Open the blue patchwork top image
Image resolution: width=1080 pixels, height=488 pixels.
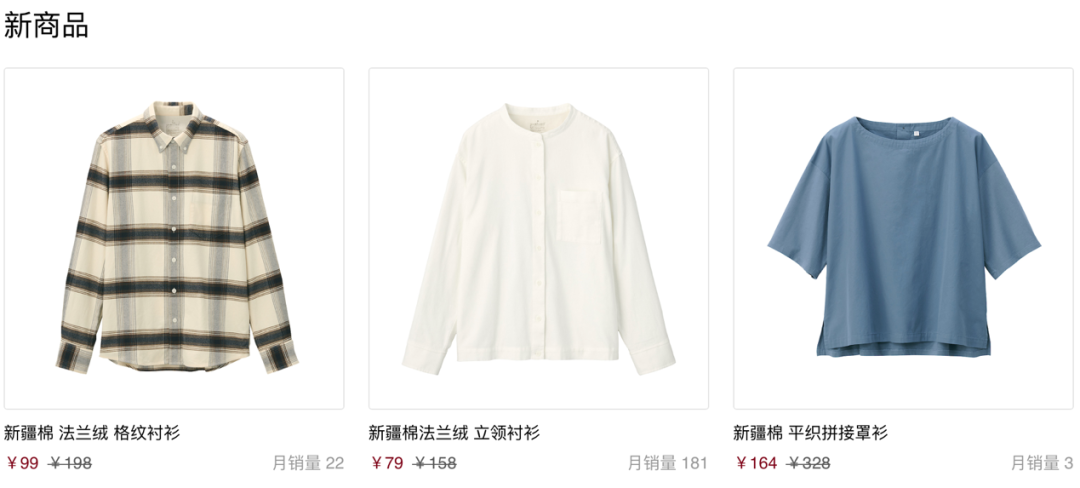point(903,238)
